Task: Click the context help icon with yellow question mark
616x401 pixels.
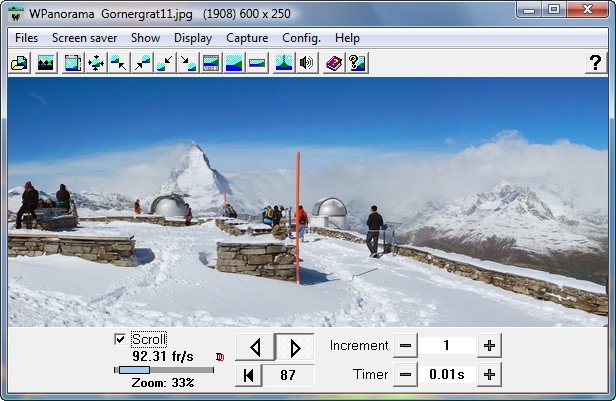Action: click(x=357, y=63)
